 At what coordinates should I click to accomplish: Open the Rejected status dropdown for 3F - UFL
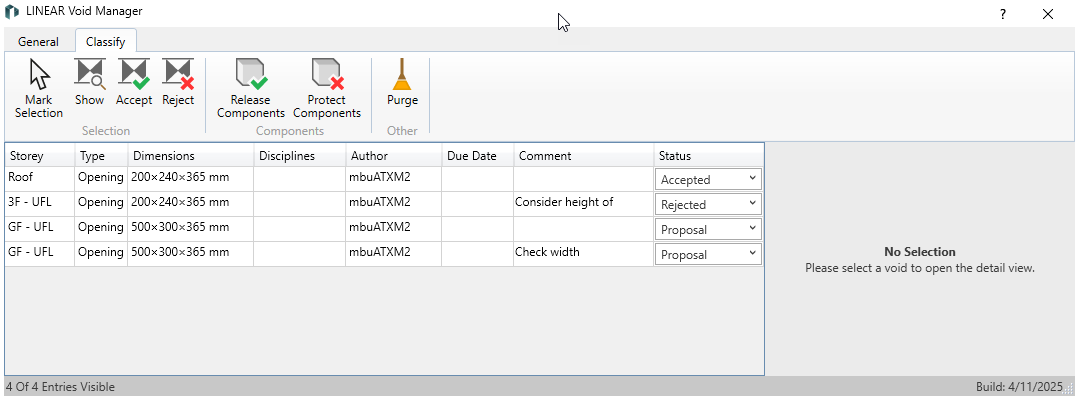708,204
